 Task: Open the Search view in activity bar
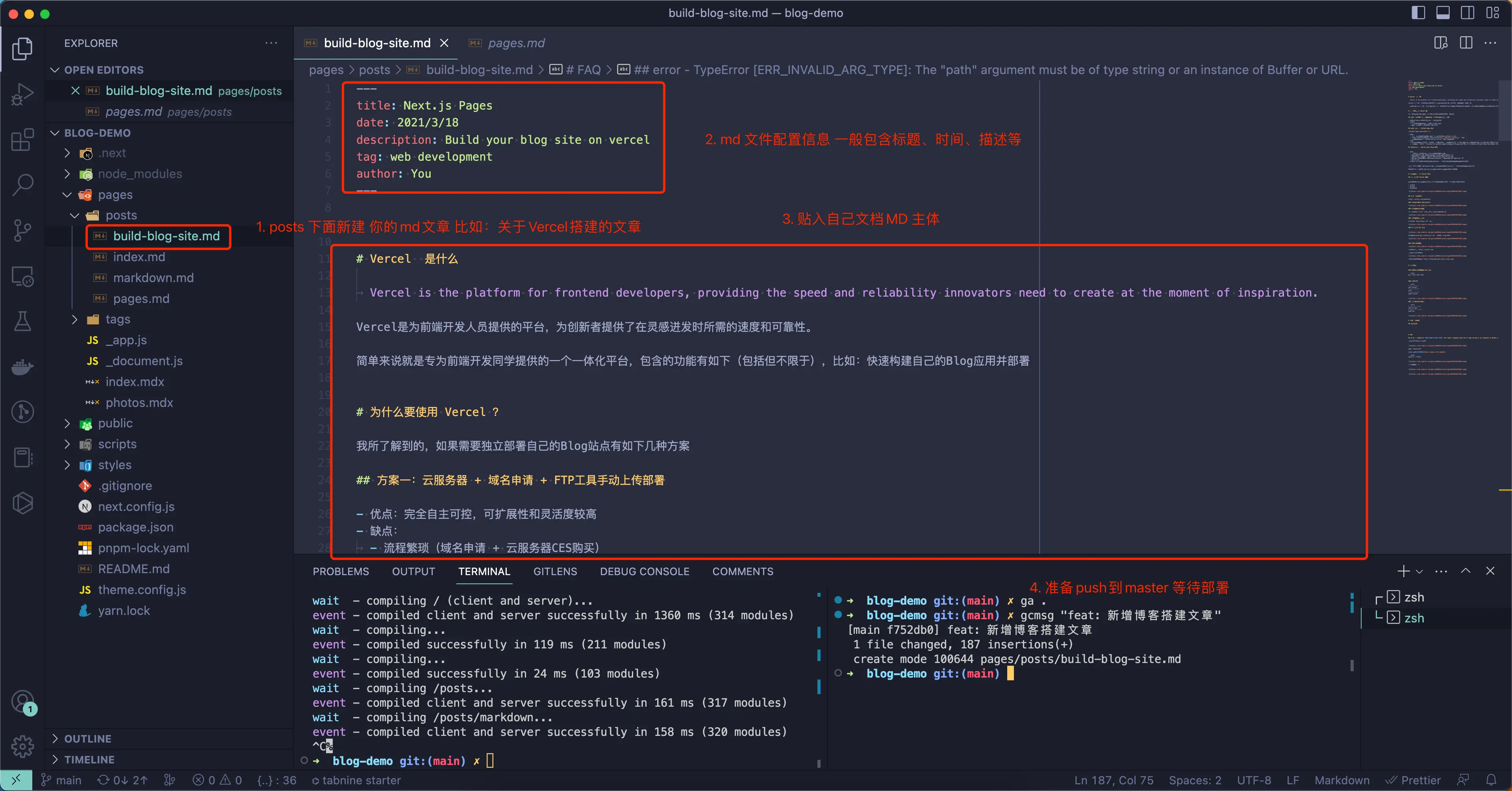click(x=22, y=184)
